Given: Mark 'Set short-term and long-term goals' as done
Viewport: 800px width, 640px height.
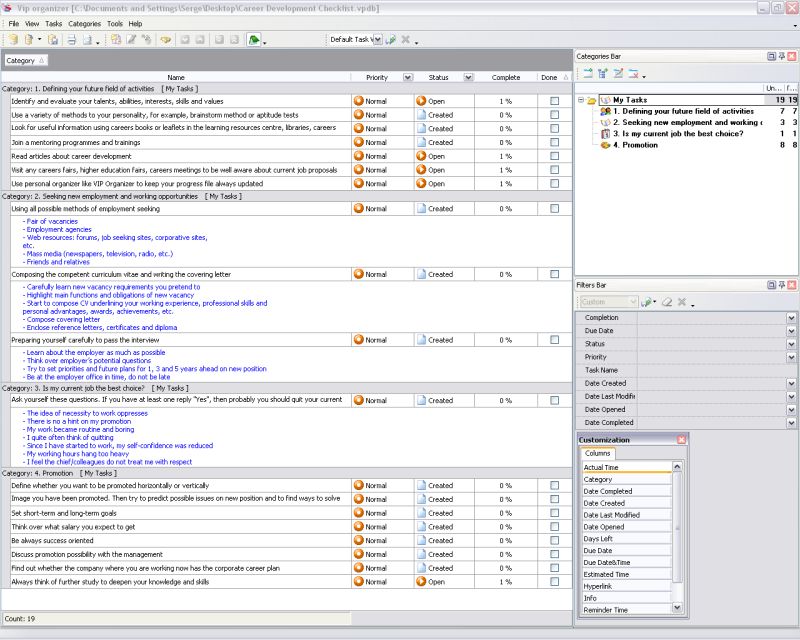Looking at the screenshot, I should click(555, 513).
